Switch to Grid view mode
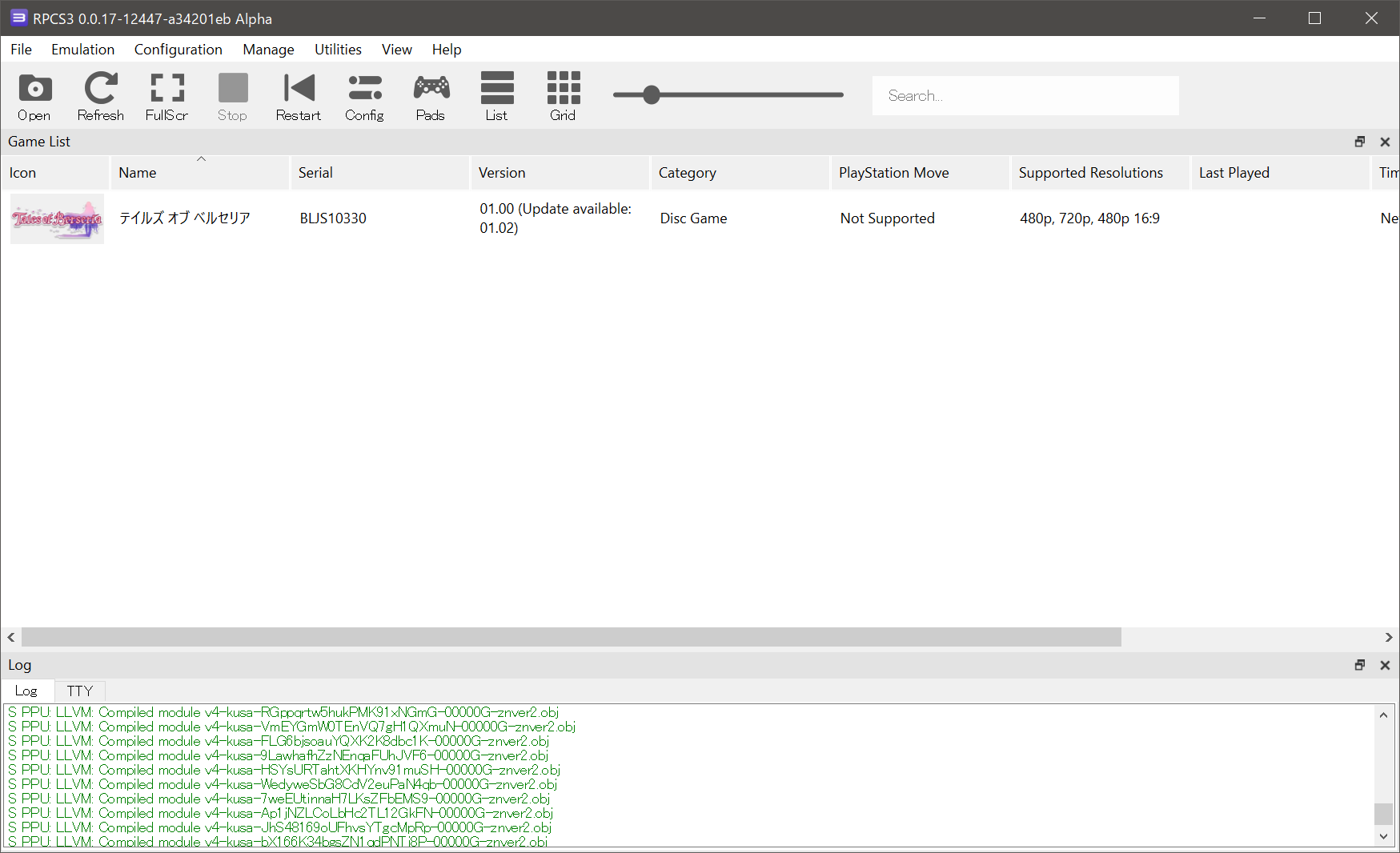1400x853 pixels. point(564,97)
